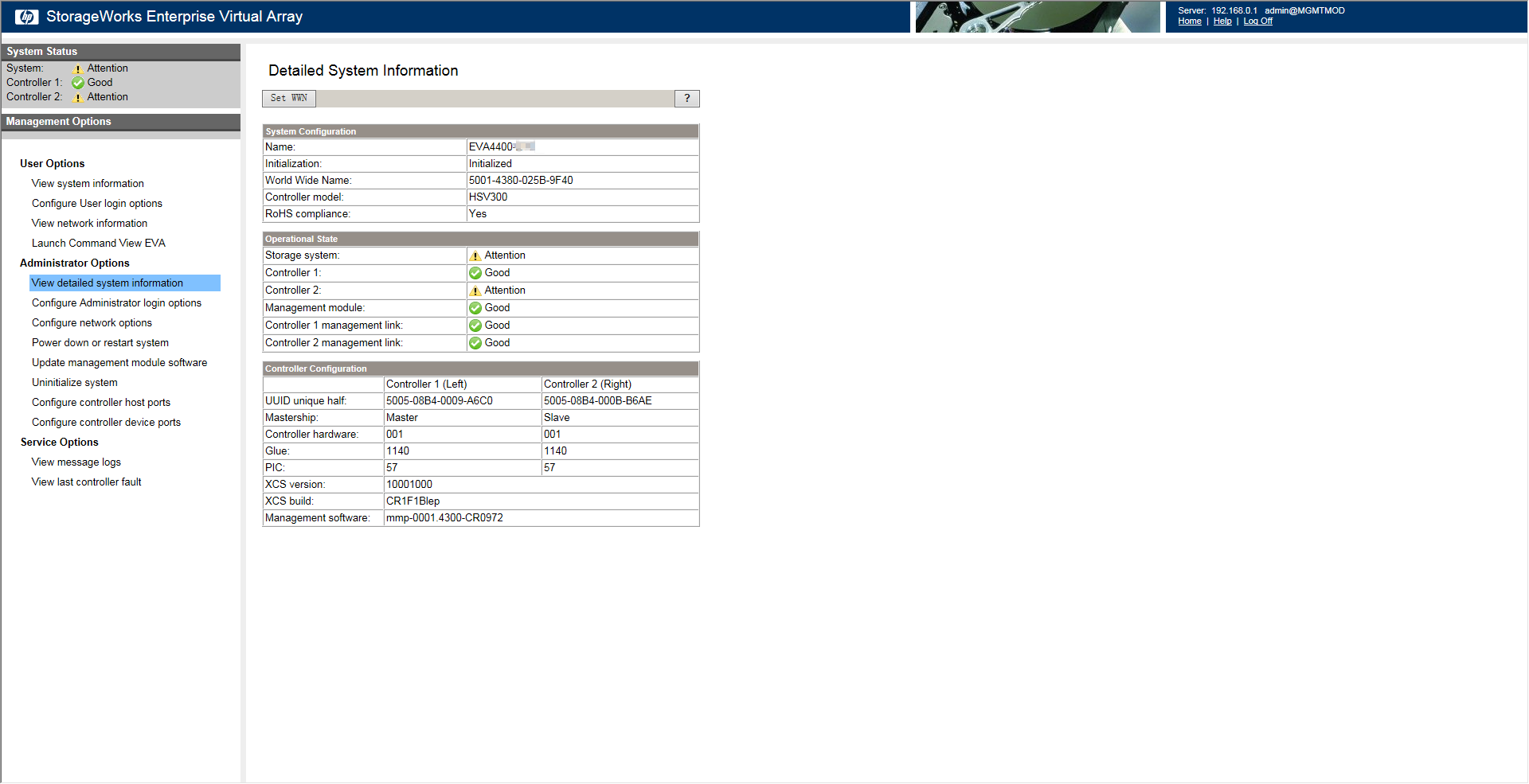The height and width of the screenshot is (784, 1529).
Task: Go to the Home link in header
Action: click(x=1189, y=21)
